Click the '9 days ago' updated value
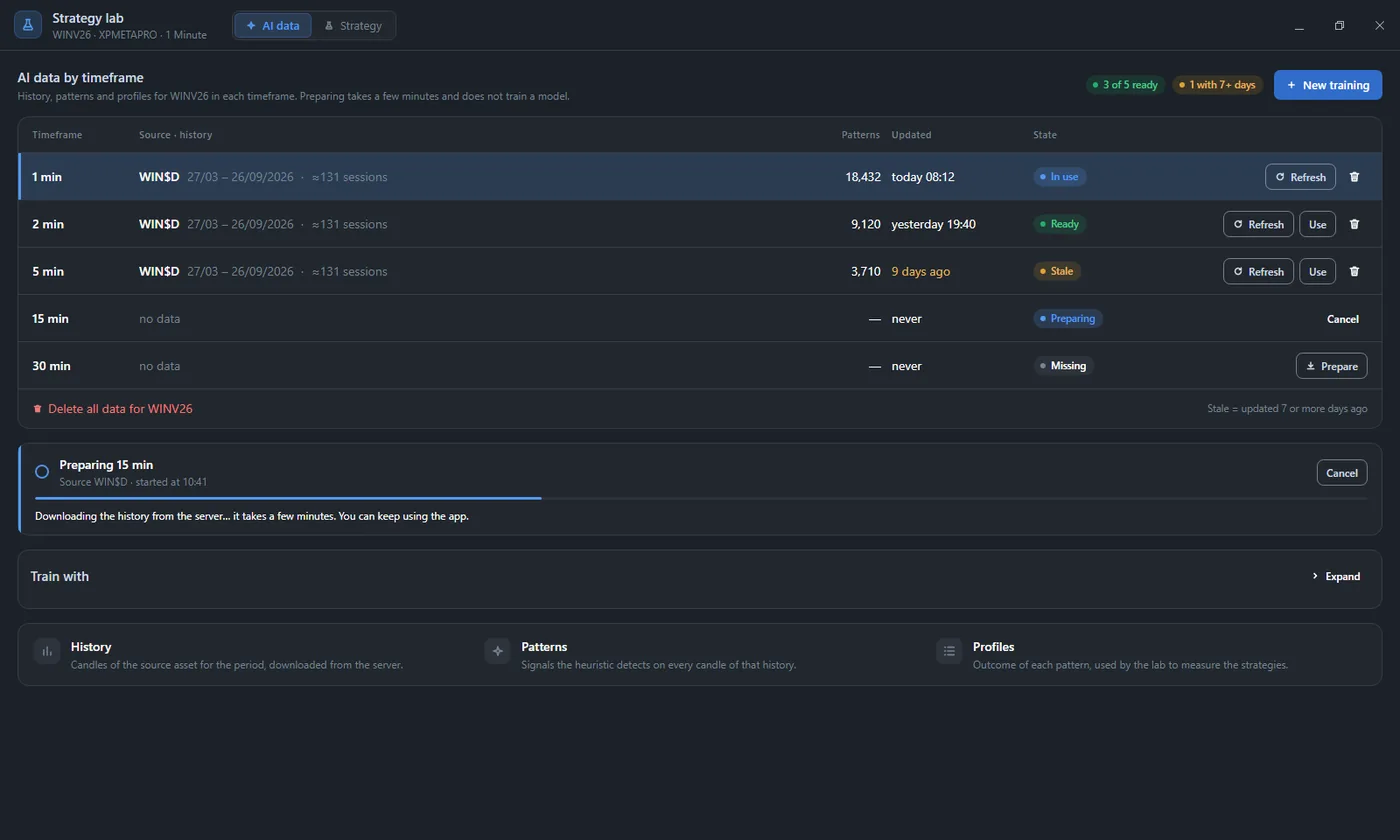Viewport: 1400px width, 840px height. click(921, 271)
